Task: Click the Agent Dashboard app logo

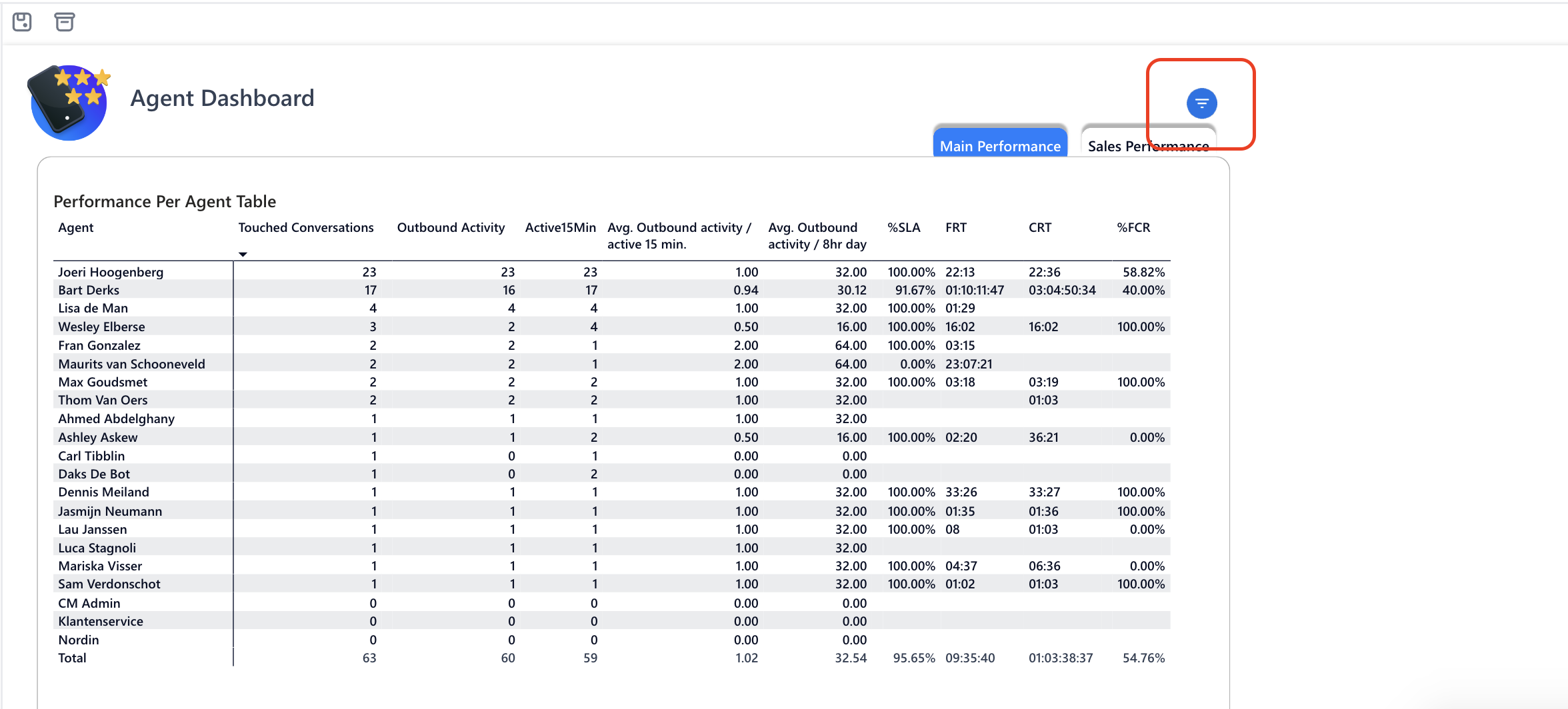Action: click(69, 101)
